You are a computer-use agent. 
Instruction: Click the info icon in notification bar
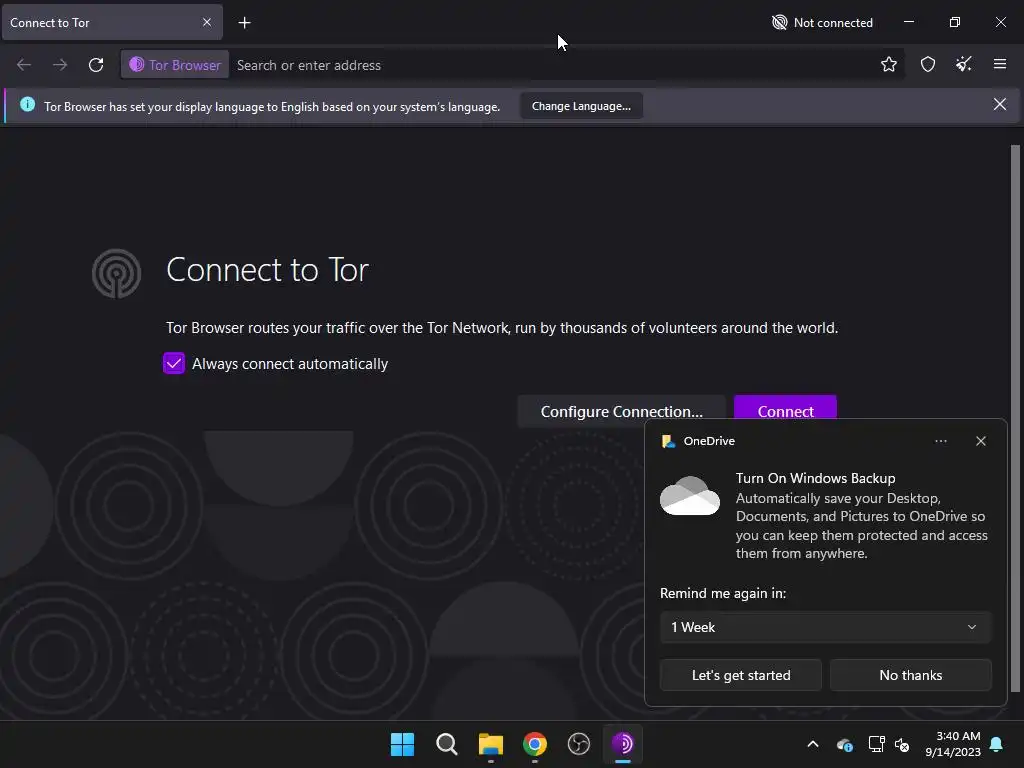tap(27, 104)
